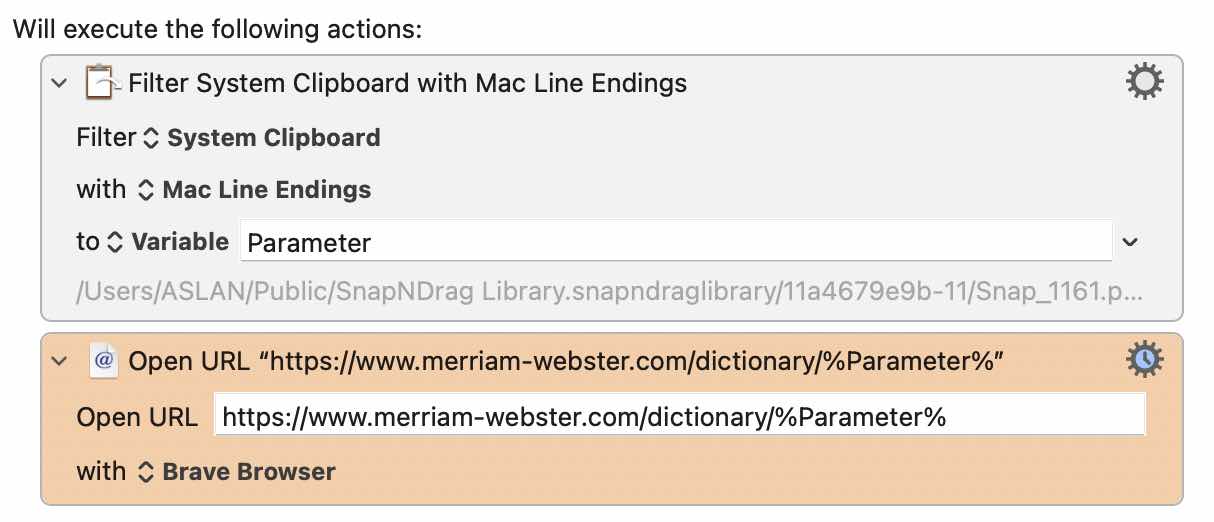Click into the merriam-webster URL text field
Viewport: 1214px width, 522px height.
click(680, 416)
